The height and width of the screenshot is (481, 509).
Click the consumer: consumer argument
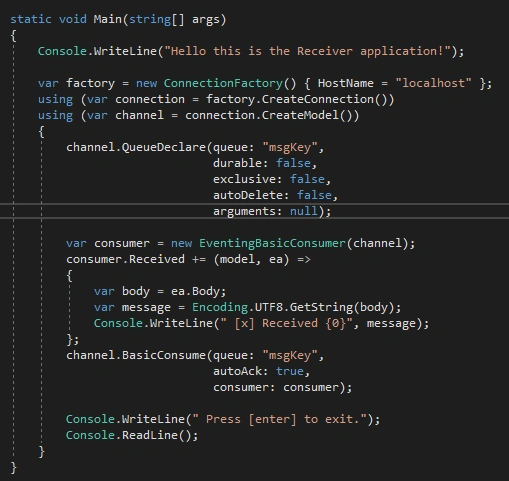pyautogui.click(x=276, y=387)
